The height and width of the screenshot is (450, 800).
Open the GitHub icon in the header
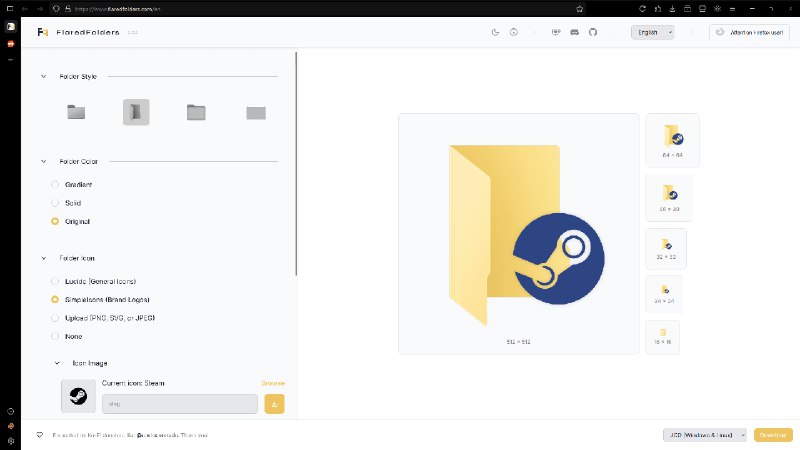point(593,32)
